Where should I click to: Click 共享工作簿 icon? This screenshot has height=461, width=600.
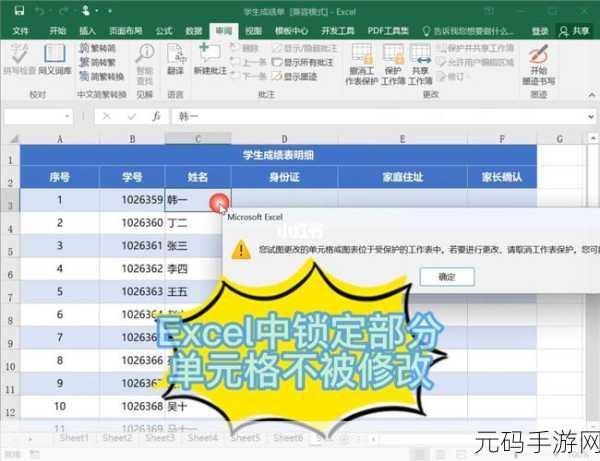pos(420,64)
